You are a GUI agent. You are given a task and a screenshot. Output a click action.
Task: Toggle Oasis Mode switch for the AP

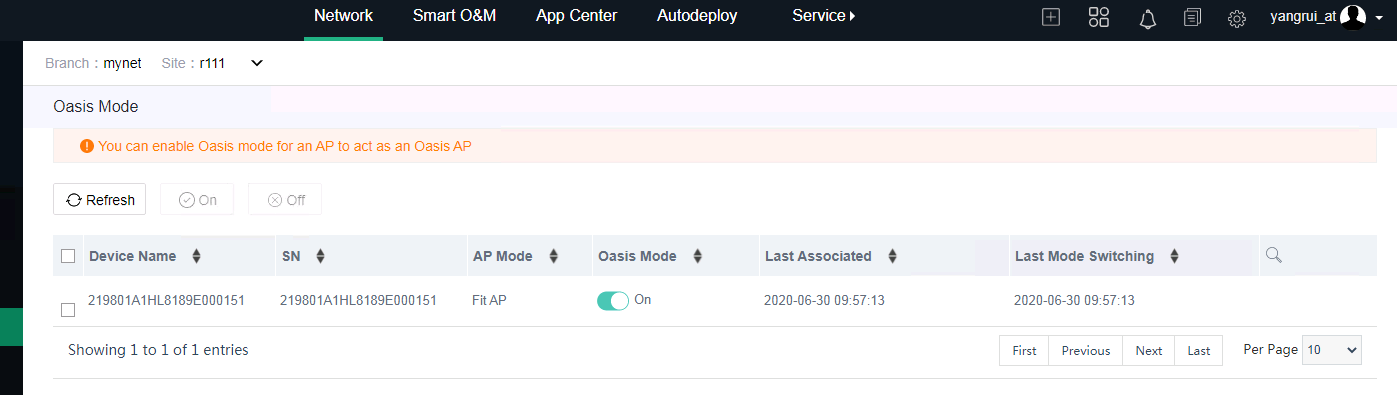click(x=613, y=301)
